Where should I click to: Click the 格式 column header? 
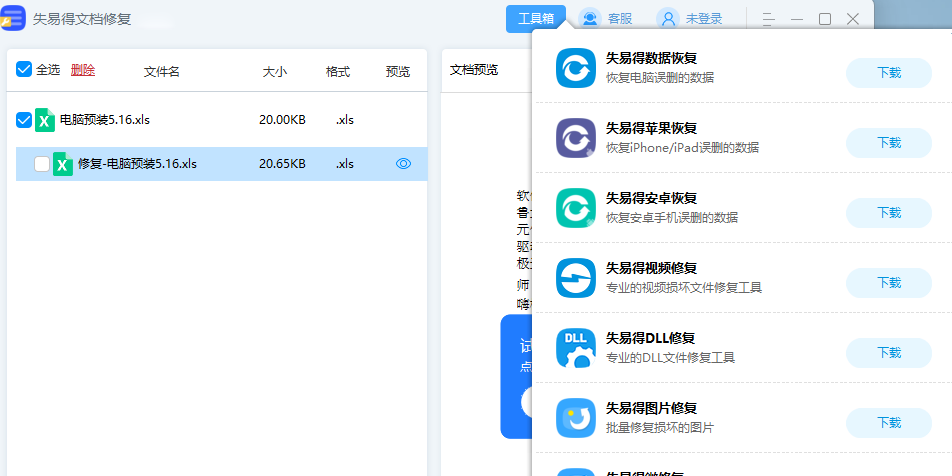tap(338, 72)
